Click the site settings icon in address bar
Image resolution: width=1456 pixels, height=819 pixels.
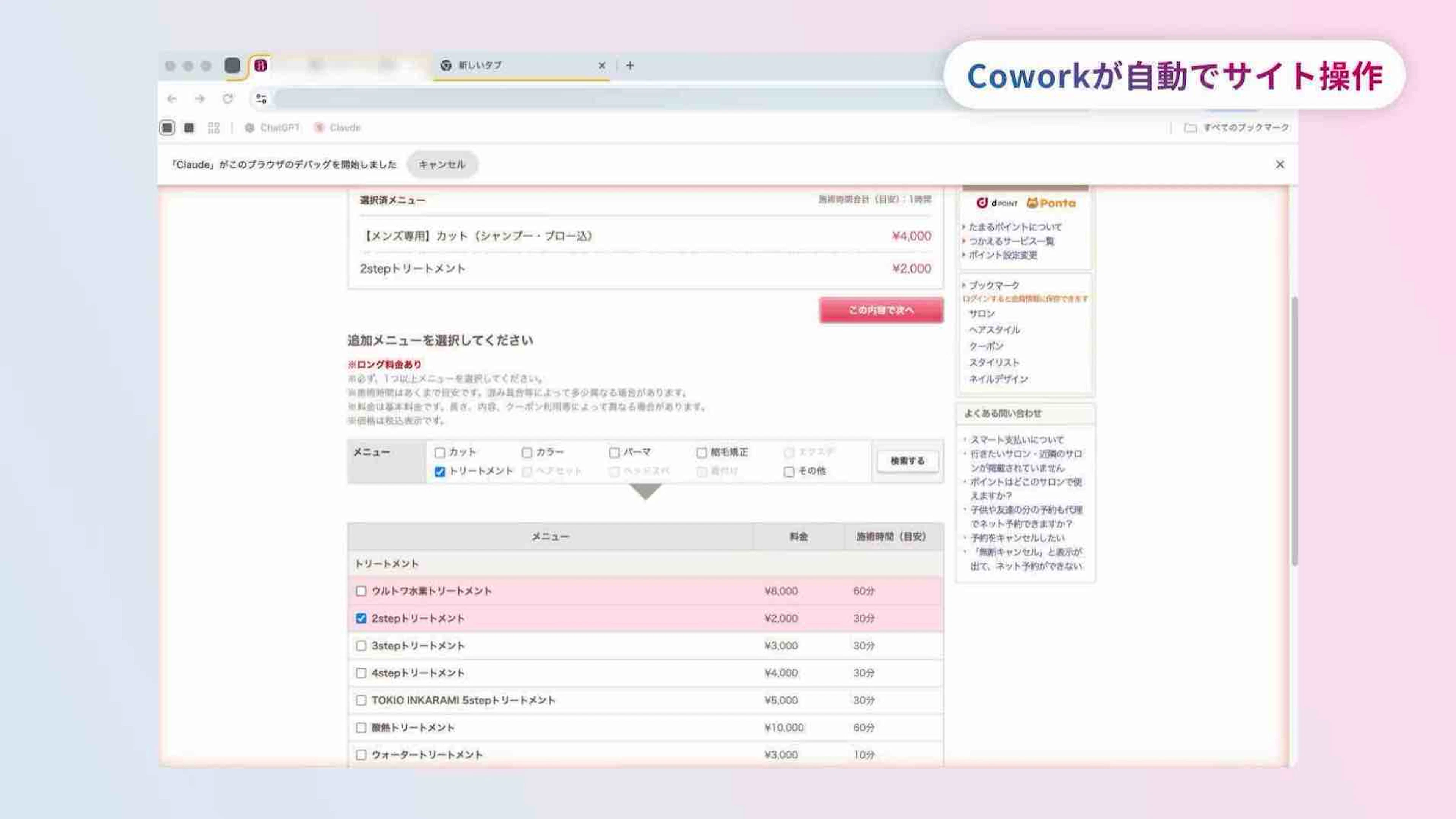click(261, 99)
